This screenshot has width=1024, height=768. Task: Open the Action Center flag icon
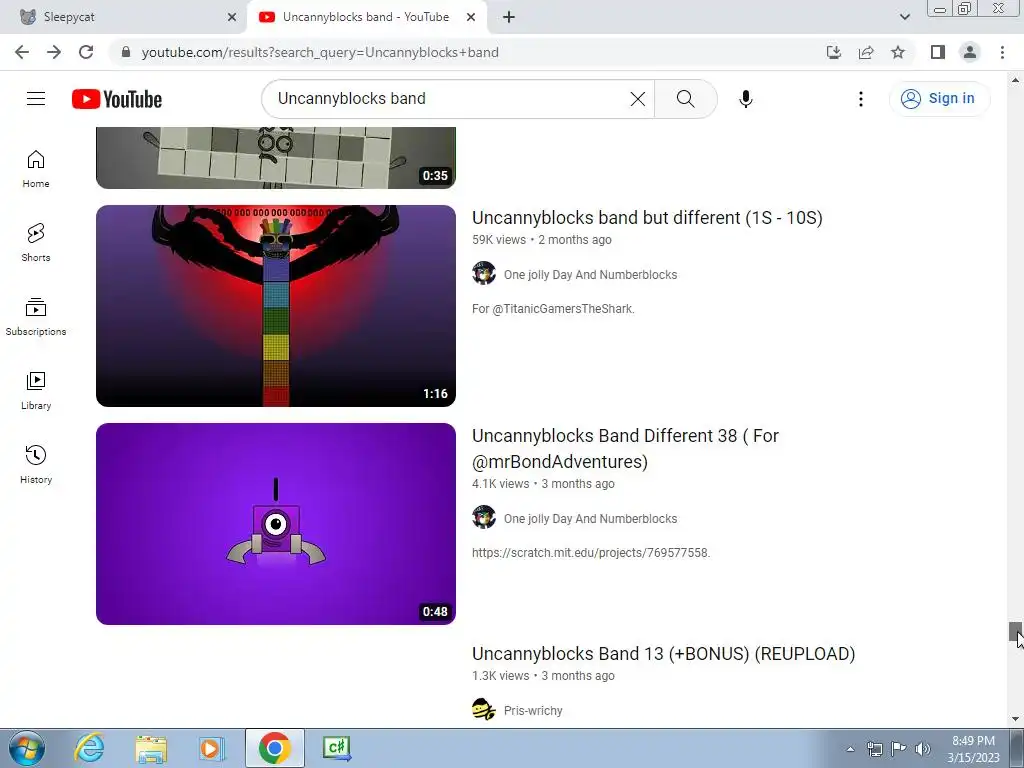(x=899, y=749)
